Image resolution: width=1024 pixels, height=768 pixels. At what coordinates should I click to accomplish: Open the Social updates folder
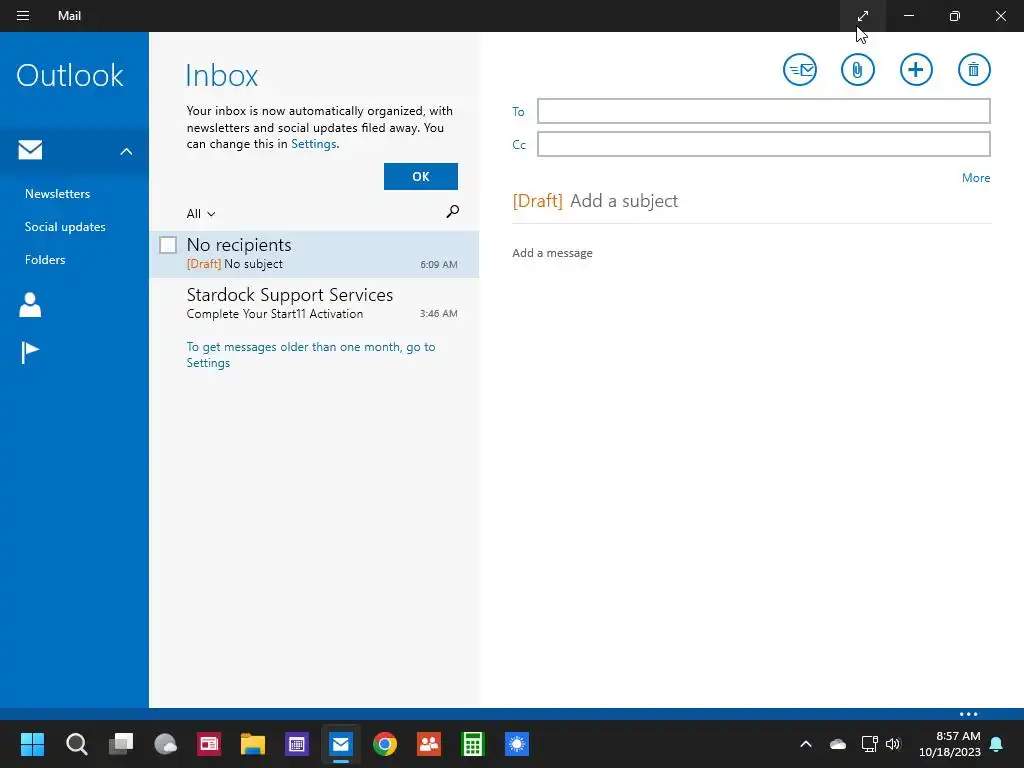pyautogui.click(x=65, y=227)
